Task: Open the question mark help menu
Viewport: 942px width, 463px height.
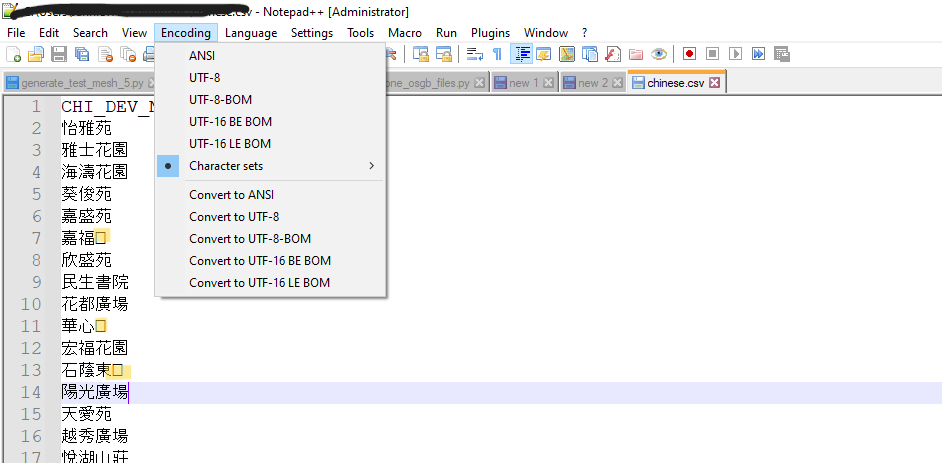Action: coord(585,32)
